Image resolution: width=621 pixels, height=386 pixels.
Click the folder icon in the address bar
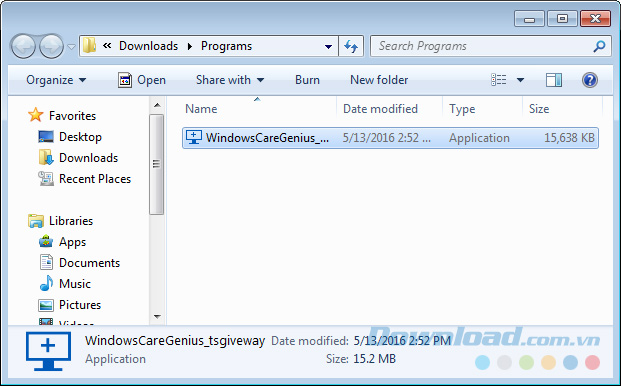click(x=90, y=46)
